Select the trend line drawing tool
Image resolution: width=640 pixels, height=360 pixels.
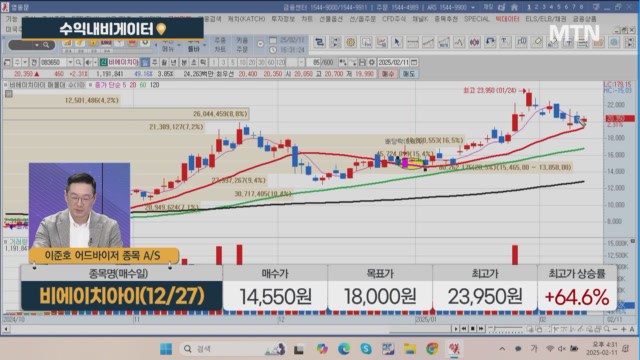[428, 42]
